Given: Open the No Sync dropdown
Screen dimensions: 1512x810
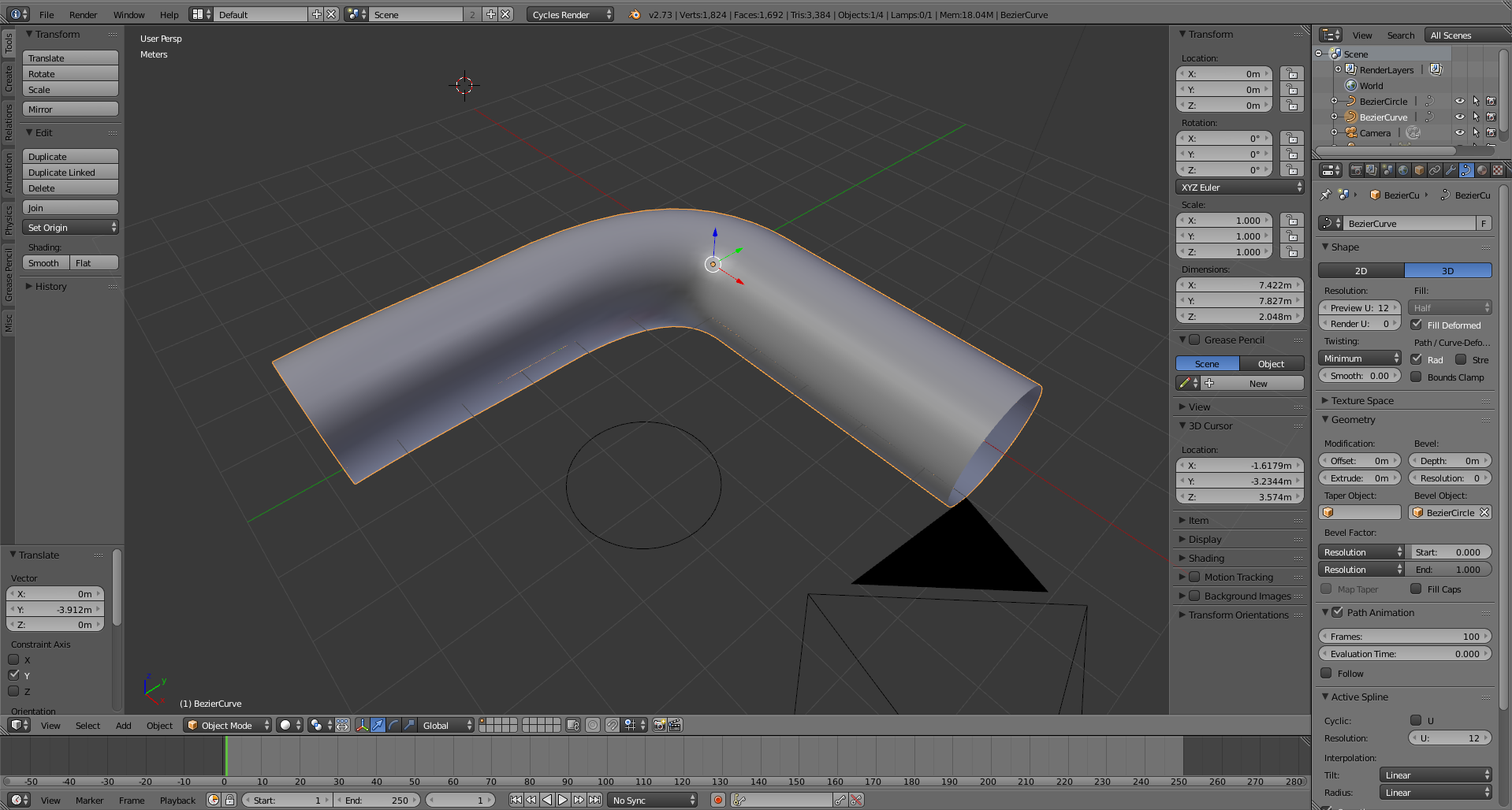Looking at the screenshot, I should coord(654,800).
